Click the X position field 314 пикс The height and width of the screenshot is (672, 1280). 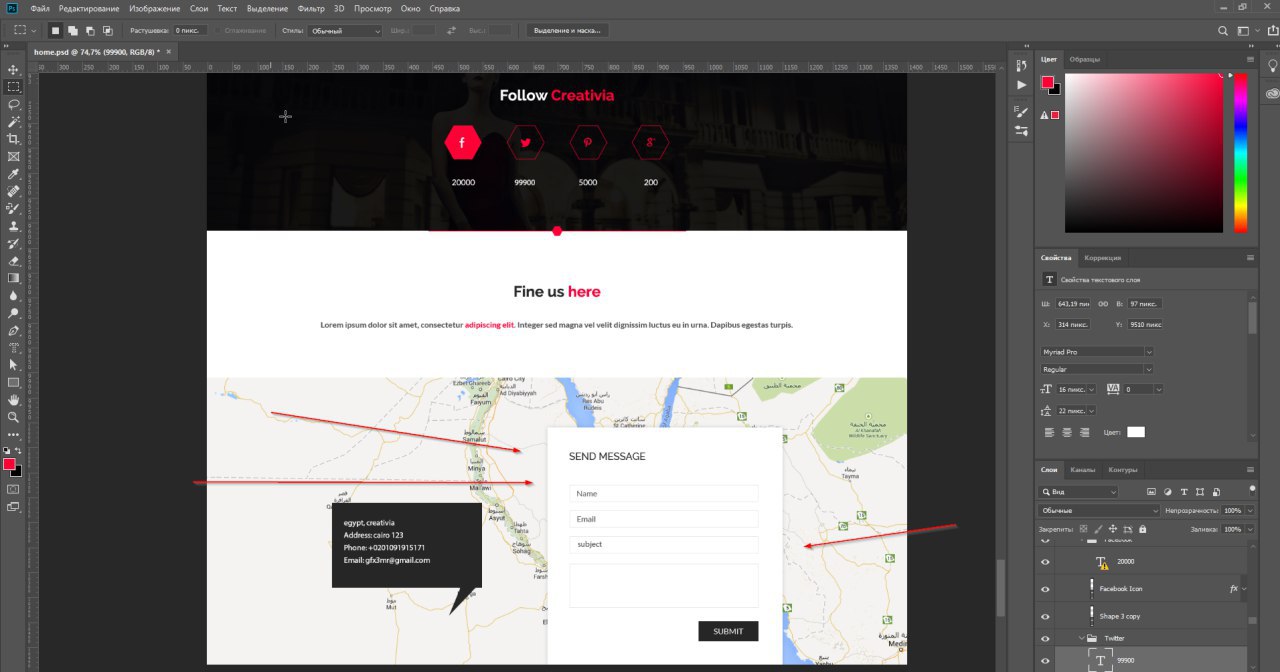click(1073, 325)
